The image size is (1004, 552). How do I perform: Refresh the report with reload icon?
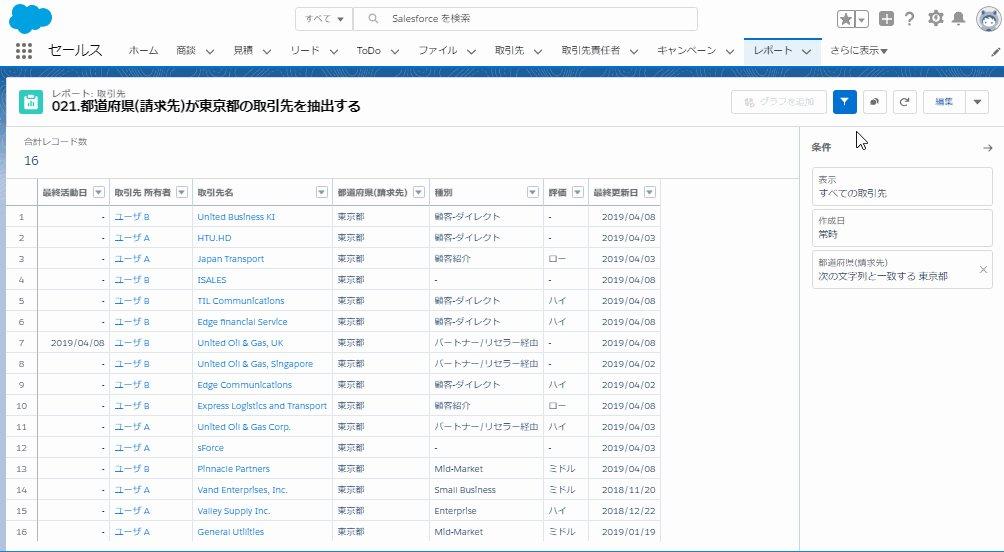tap(905, 101)
